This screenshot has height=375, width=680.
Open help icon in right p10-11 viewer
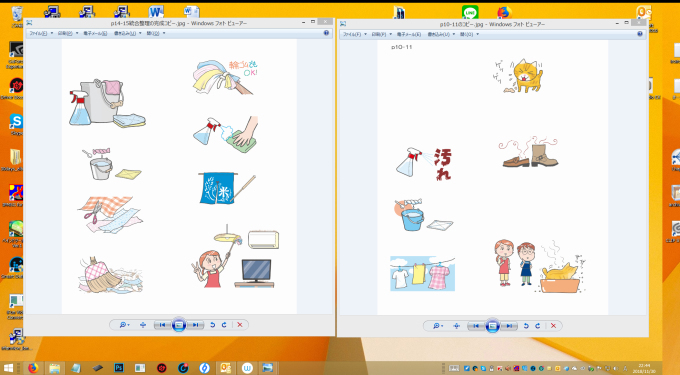[x=640, y=34]
